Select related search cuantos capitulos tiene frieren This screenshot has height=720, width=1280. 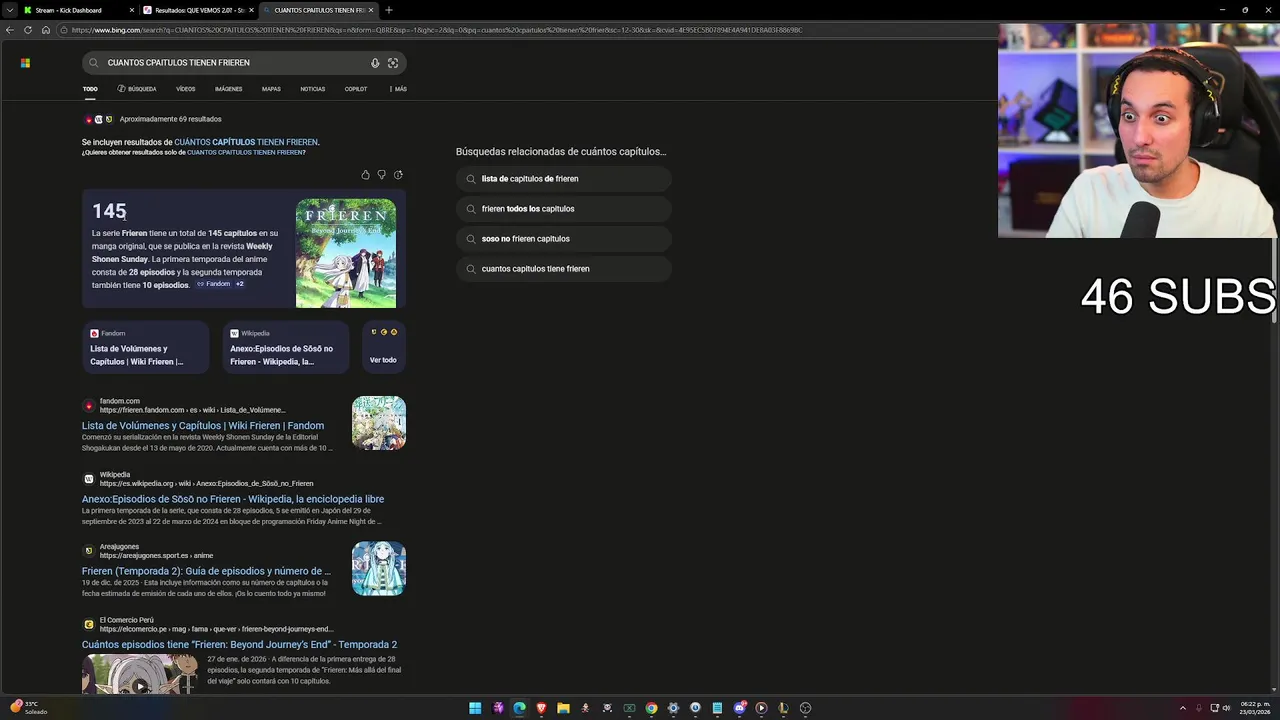pyautogui.click(x=564, y=269)
